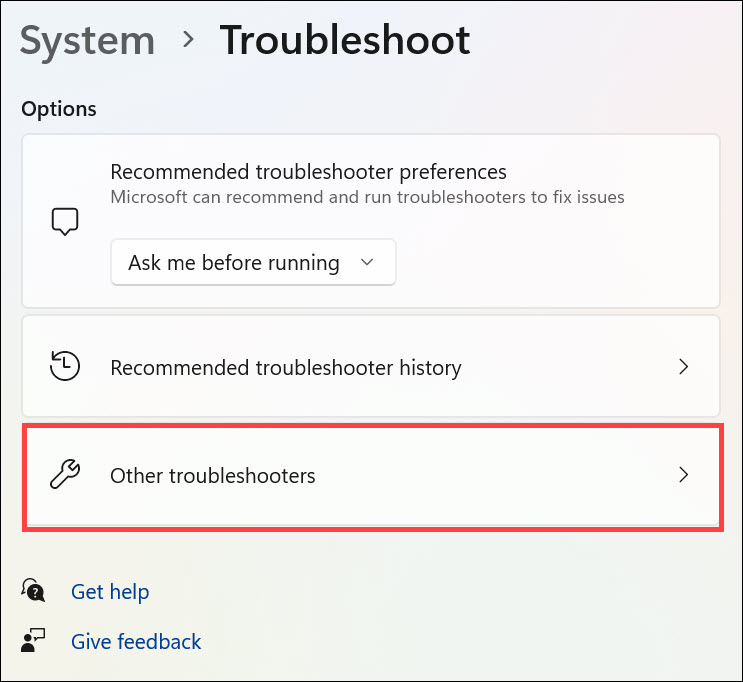Click the Microsoft can recommend description text
Image resolution: width=743 pixels, height=682 pixels.
click(367, 197)
